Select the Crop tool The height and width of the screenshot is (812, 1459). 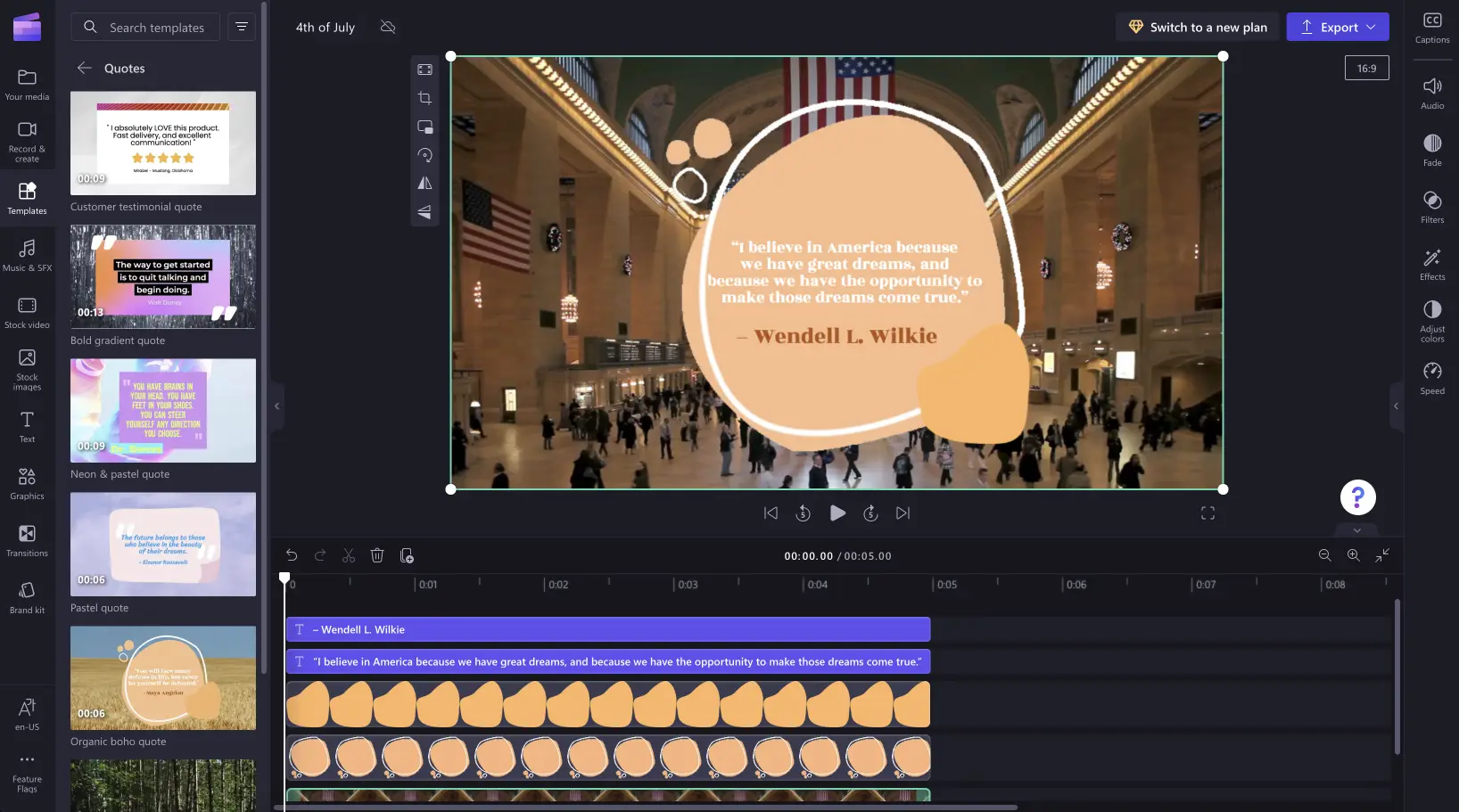(x=425, y=98)
